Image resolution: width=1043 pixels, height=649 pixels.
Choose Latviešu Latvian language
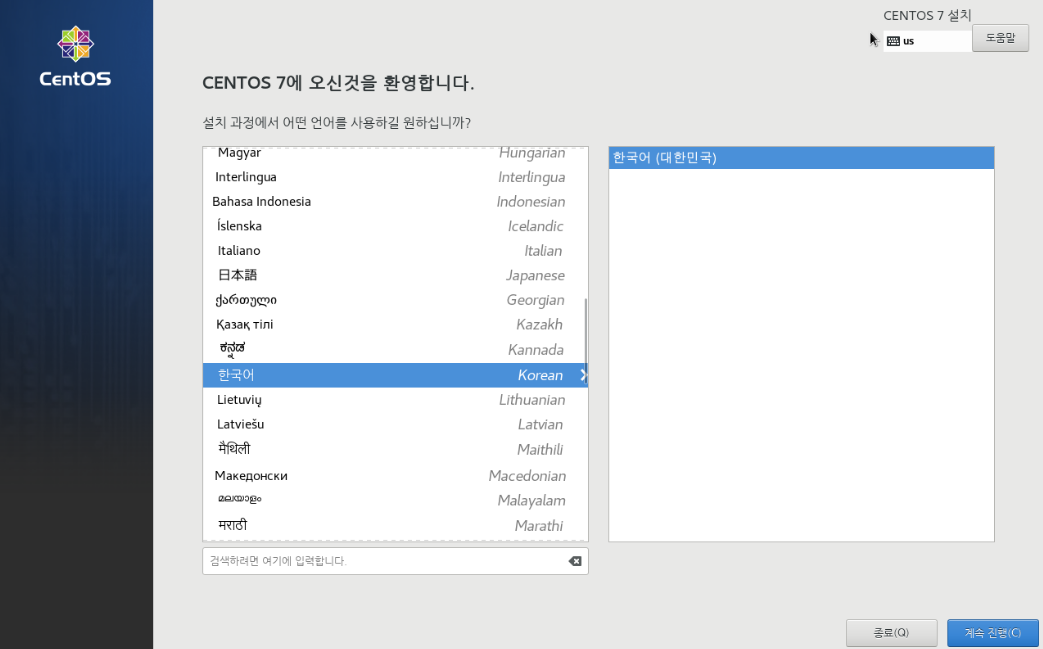395,424
